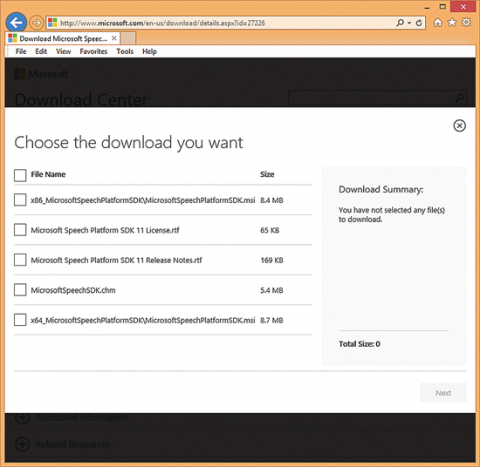Viewport: 480px width, 467px height.
Task: Check the x86 MicrosoftSpeechPlatformSDK.msi checkbox
Action: [20, 200]
